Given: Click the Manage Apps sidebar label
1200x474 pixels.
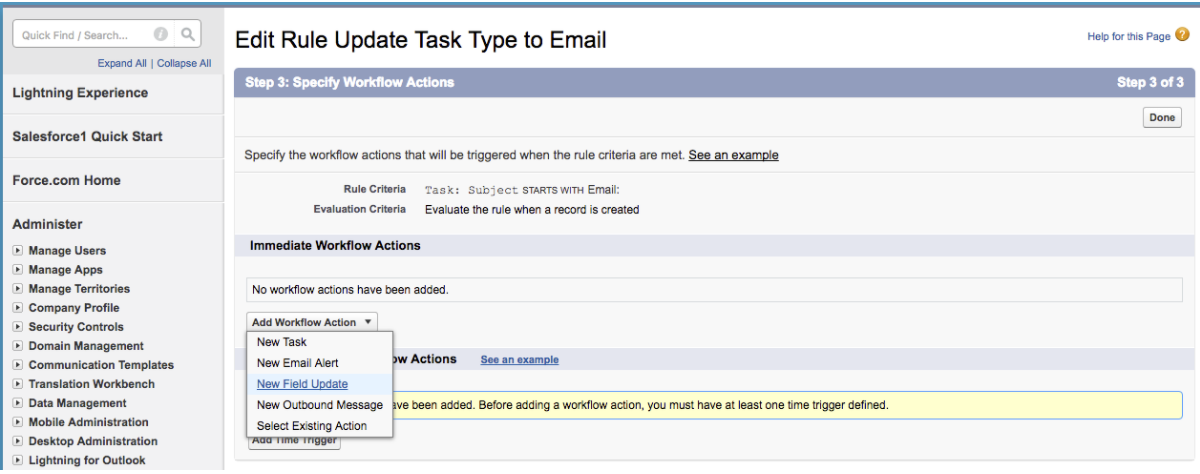Looking at the screenshot, I should (x=65, y=270).
